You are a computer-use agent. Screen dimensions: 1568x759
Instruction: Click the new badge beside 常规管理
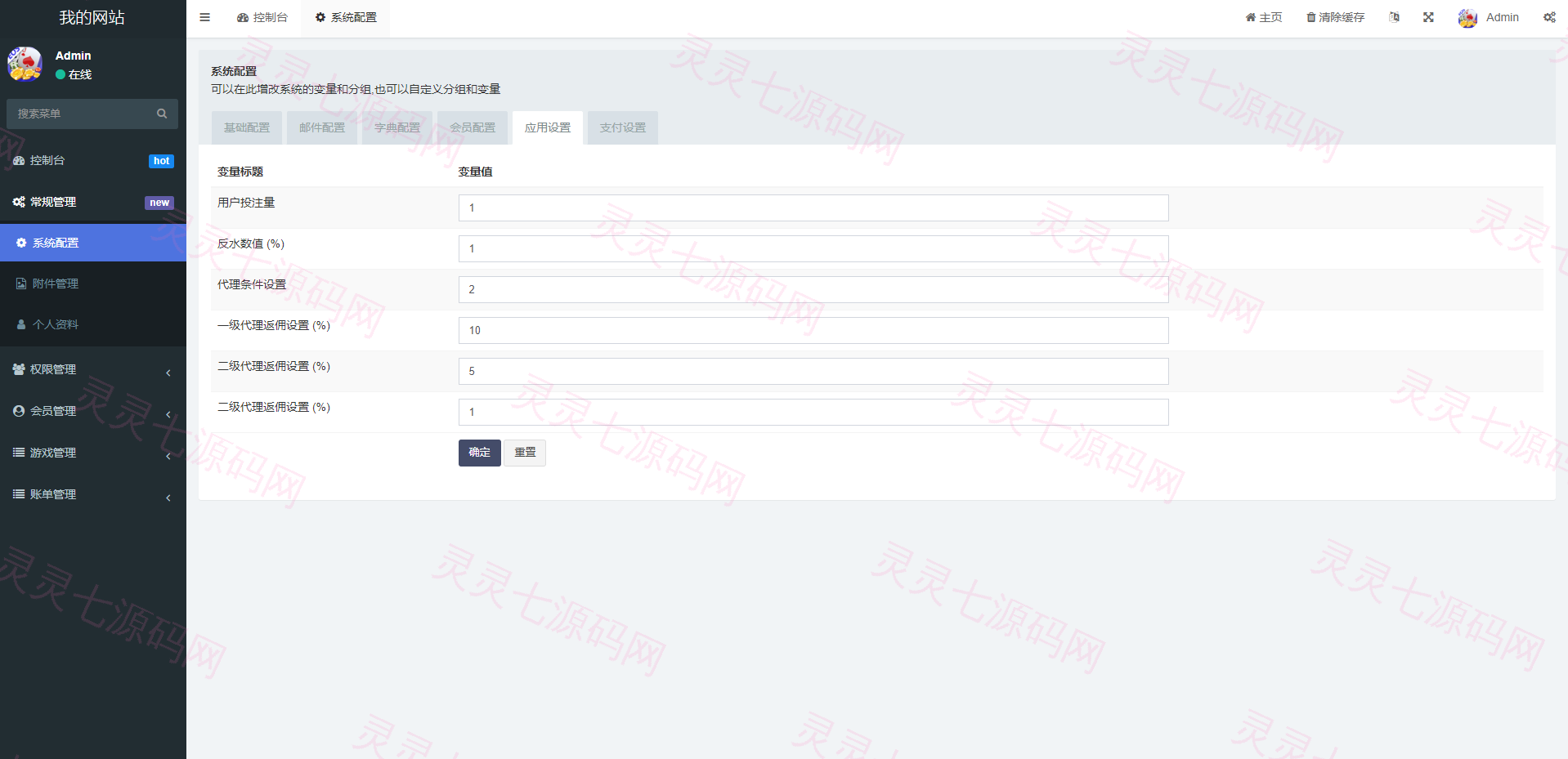point(159,203)
